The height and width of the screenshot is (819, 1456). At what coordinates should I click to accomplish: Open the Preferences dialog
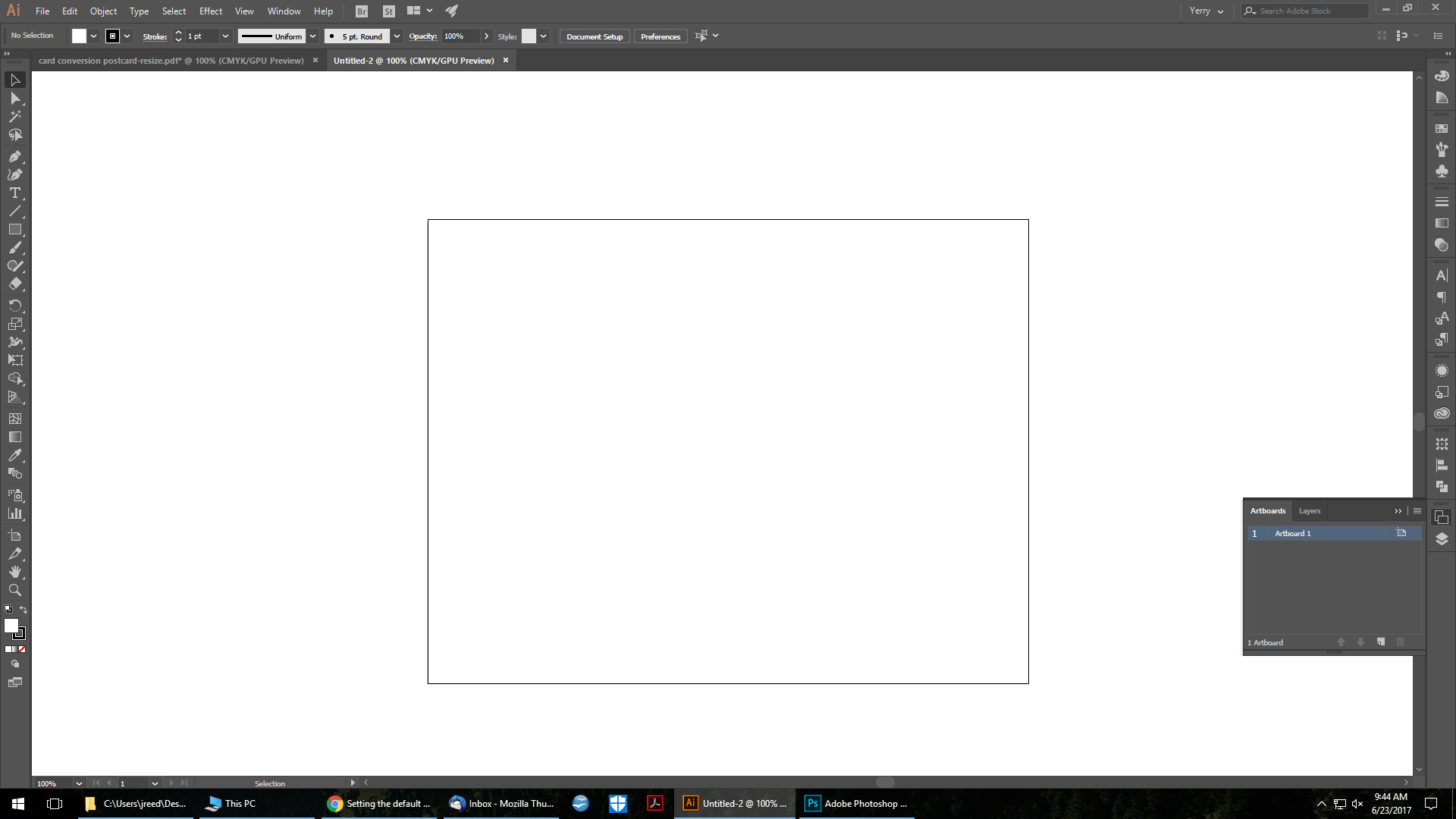(660, 36)
